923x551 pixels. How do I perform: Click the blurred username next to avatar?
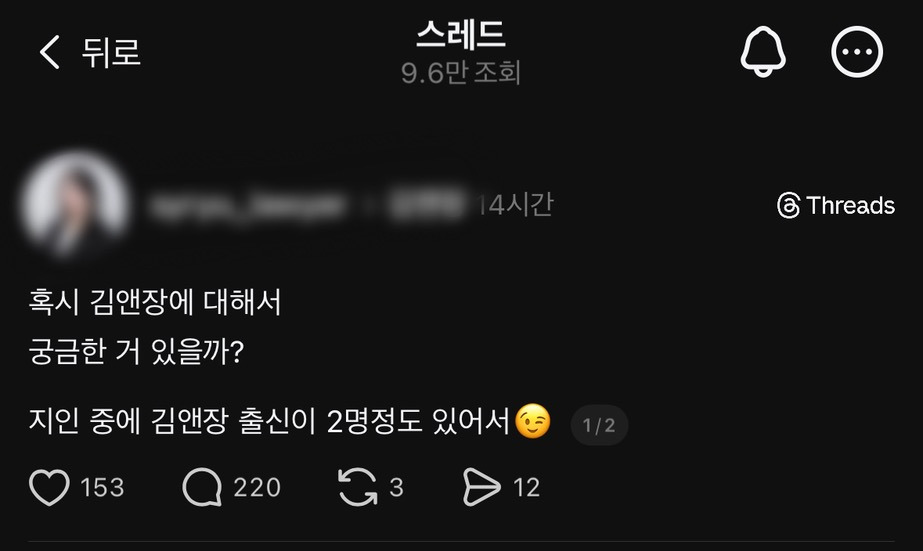[246, 206]
